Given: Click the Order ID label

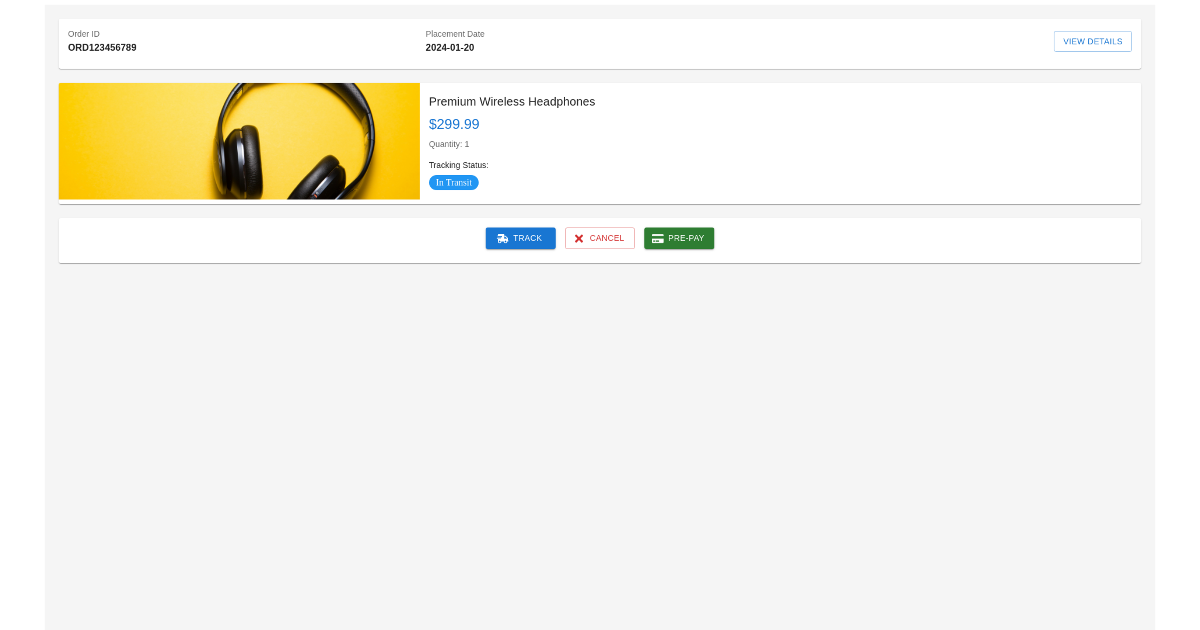Looking at the screenshot, I should pos(84,34).
